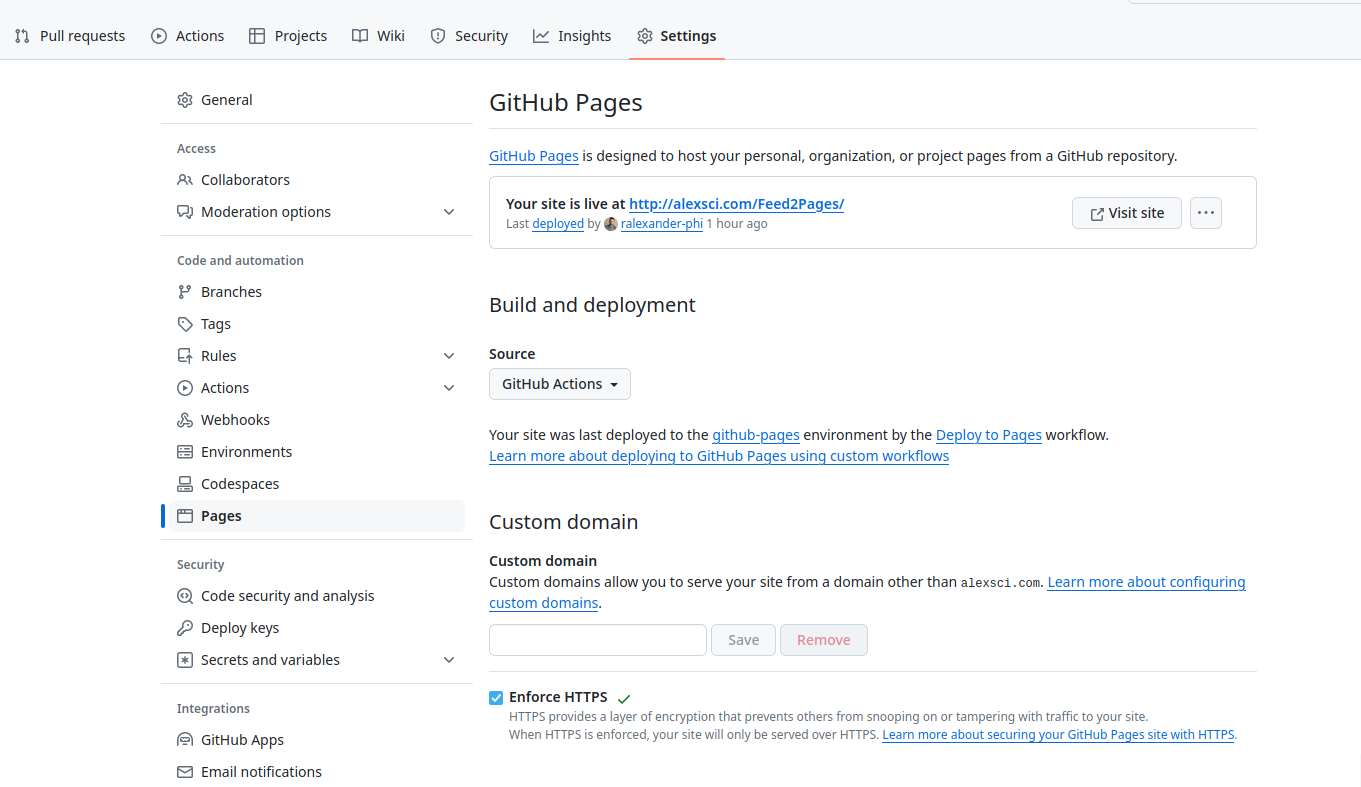Click the Remove custom domain button
The height and width of the screenshot is (787, 1361).
824,640
